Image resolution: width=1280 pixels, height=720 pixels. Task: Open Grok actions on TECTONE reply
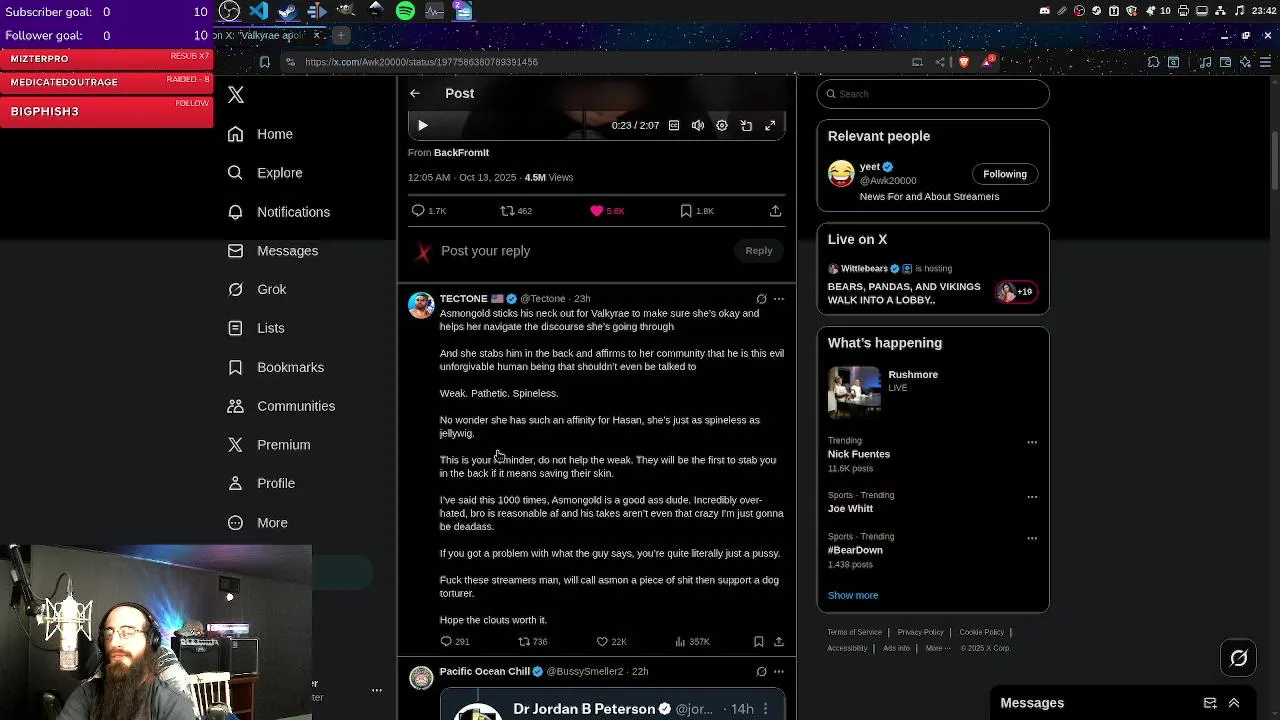761,299
